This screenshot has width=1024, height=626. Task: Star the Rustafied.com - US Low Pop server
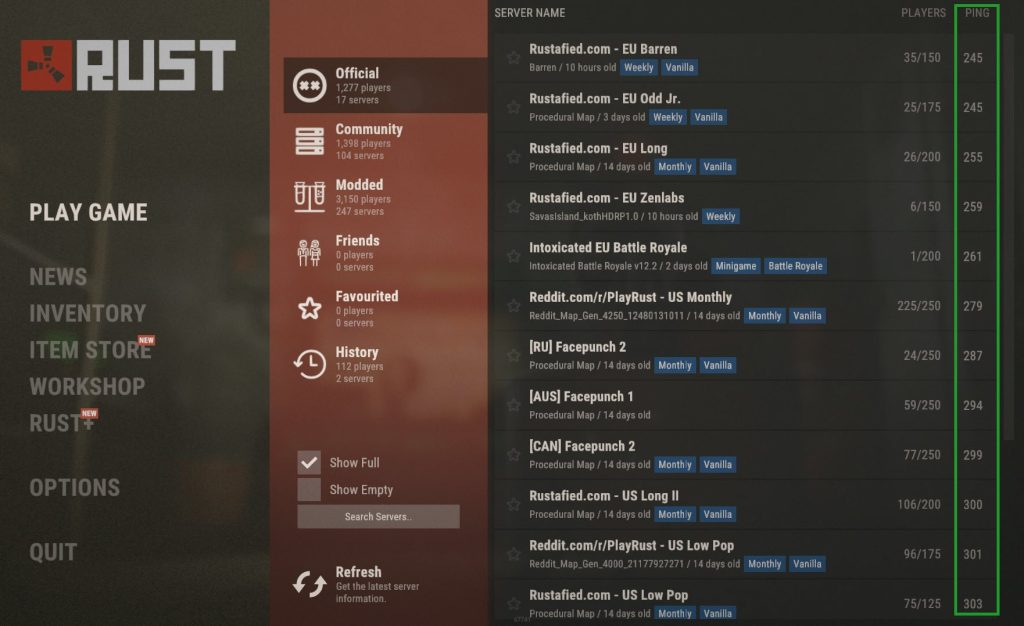514,603
